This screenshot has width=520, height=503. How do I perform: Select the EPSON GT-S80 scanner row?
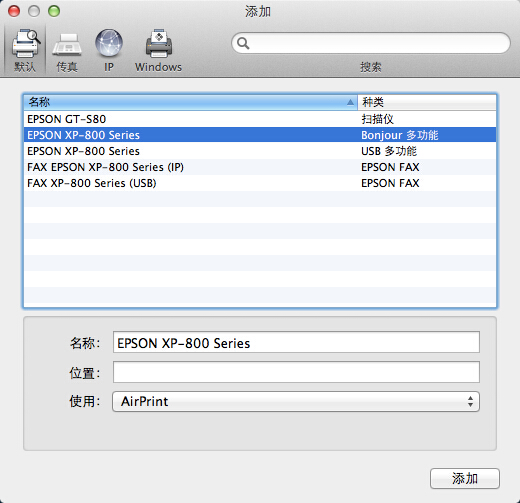(260, 119)
